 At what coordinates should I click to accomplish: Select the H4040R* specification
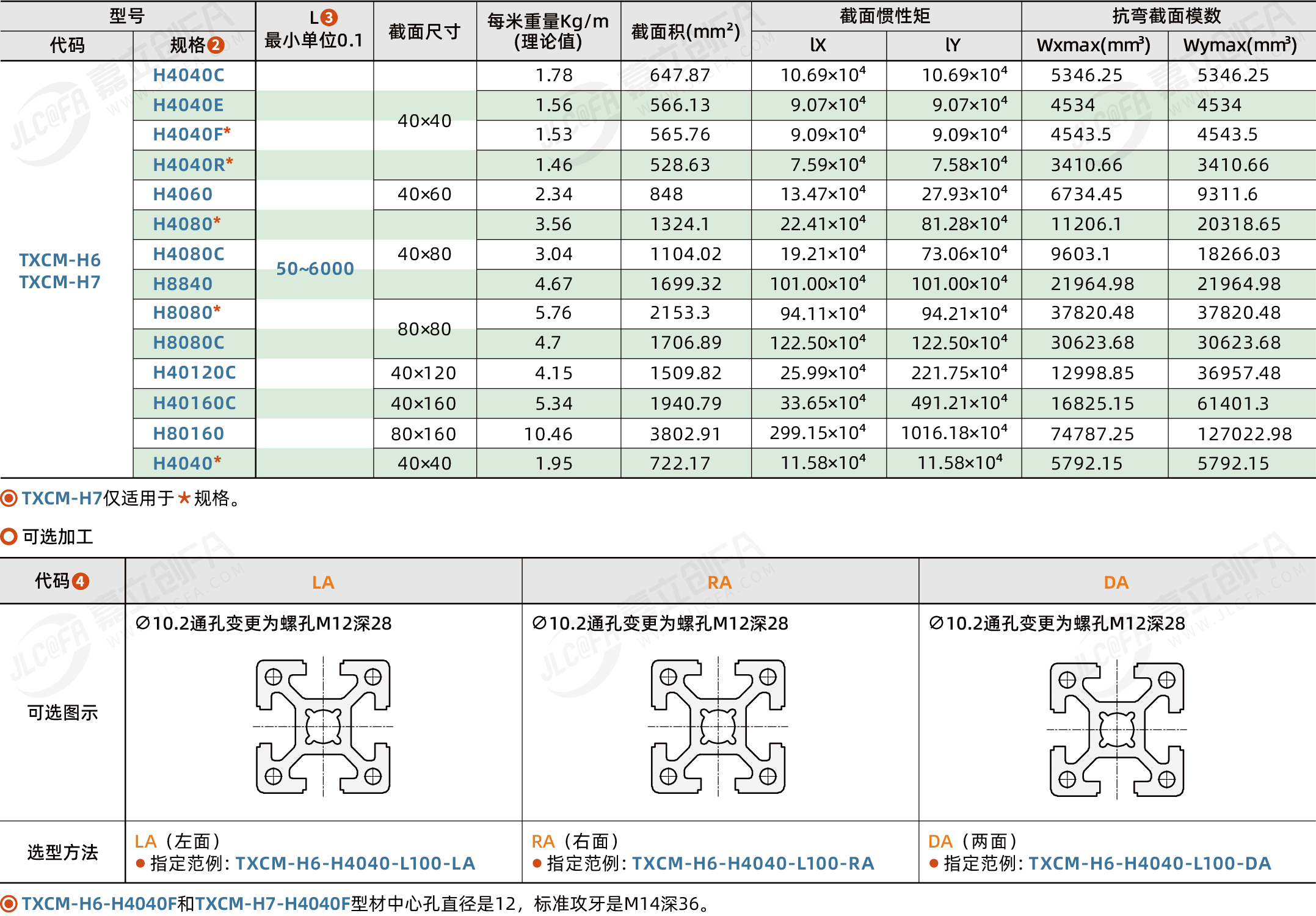(193, 164)
